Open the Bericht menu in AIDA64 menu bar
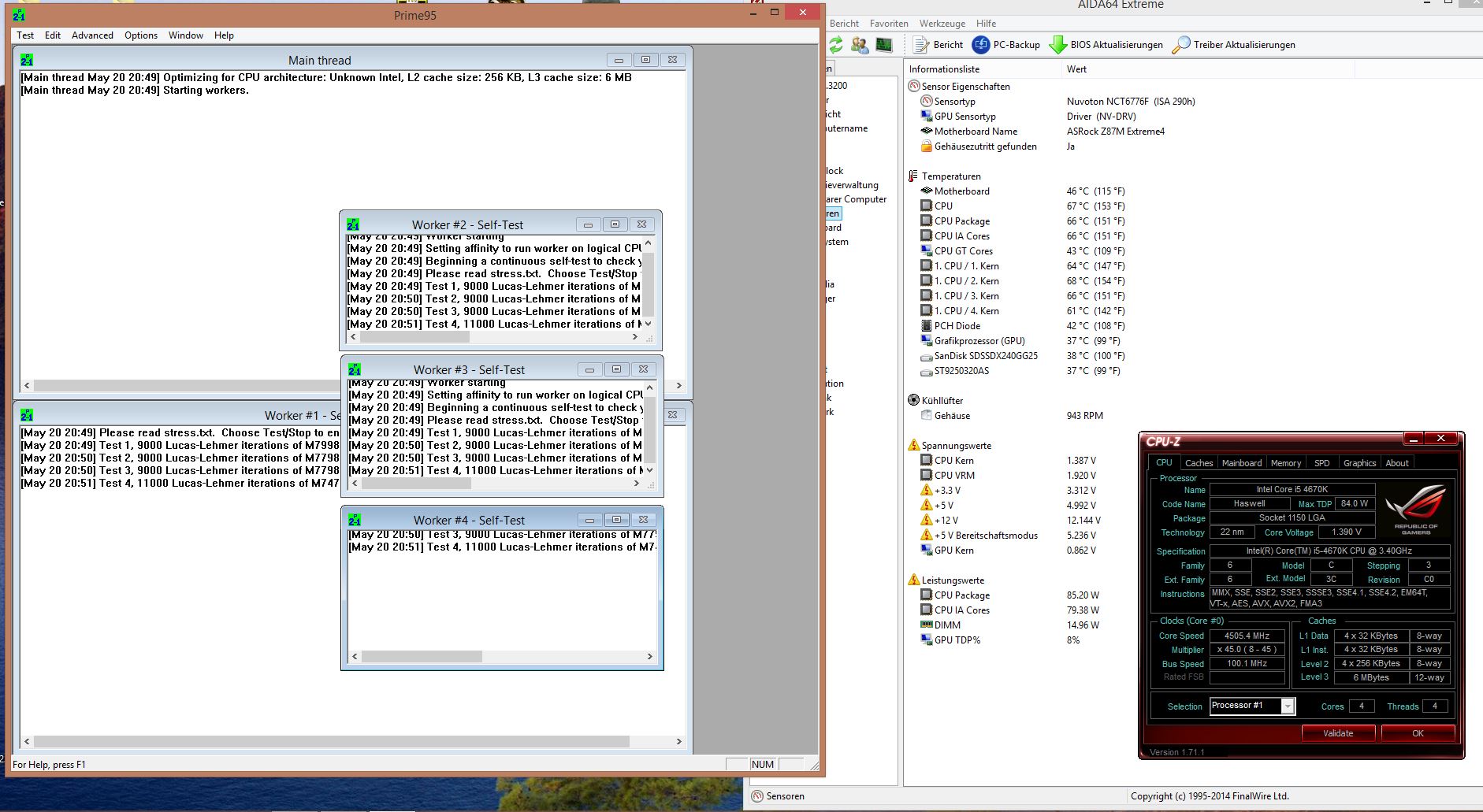This screenshot has width=1483, height=812. [844, 24]
